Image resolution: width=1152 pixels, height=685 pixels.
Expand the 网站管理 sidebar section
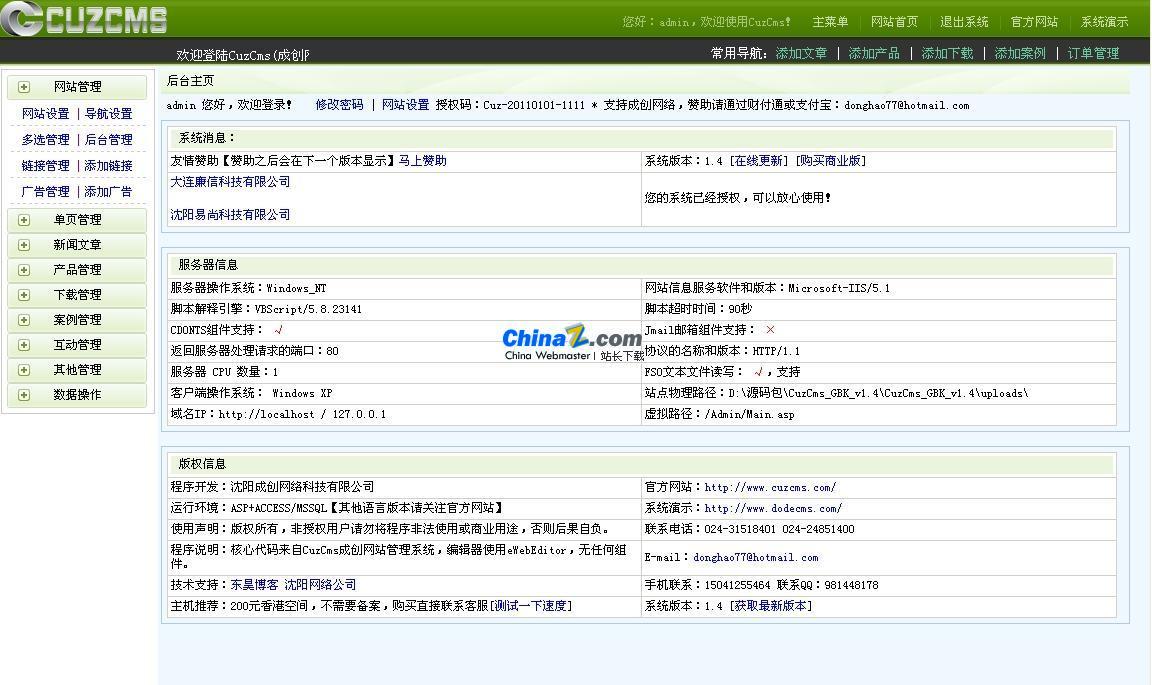[22, 87]
